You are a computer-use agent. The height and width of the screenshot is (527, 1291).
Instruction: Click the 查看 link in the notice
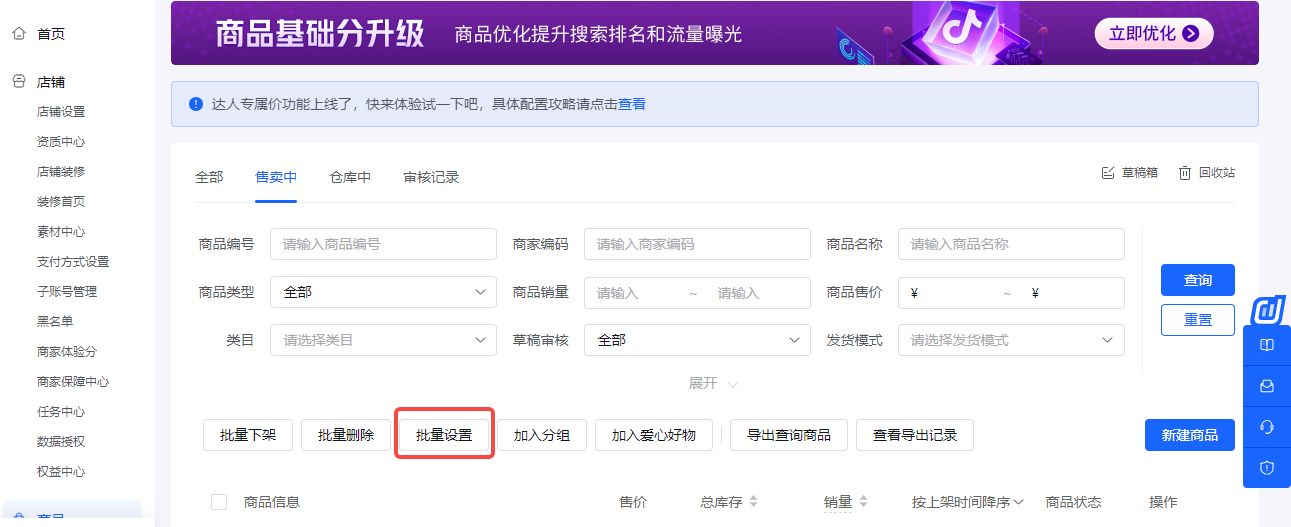pyautogui.click(x=632, y=104)
